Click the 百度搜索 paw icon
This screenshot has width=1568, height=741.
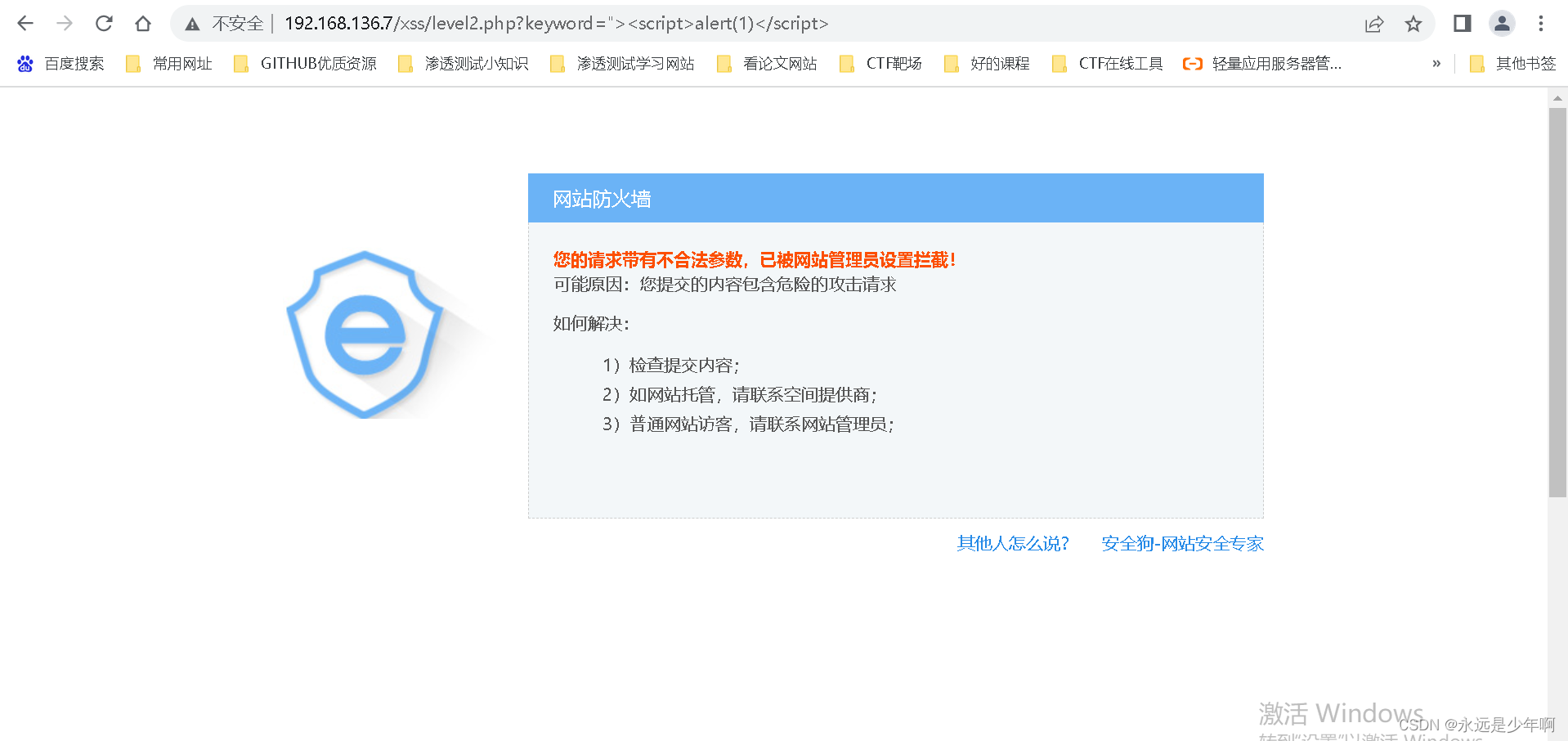[x=25, y=64]
